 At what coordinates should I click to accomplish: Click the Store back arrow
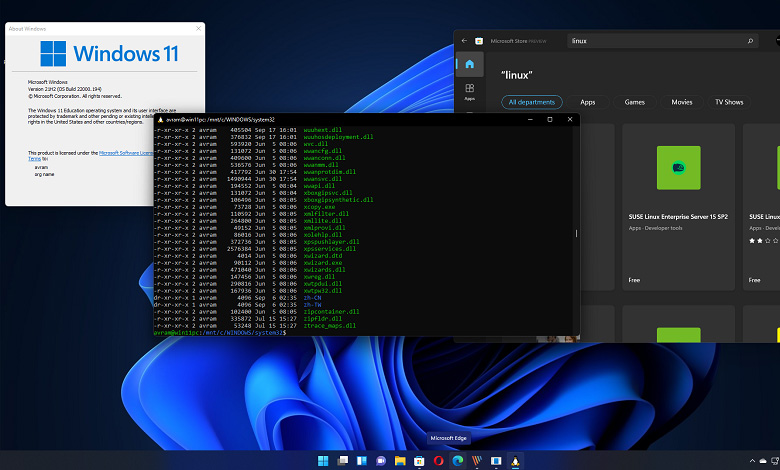463,41
